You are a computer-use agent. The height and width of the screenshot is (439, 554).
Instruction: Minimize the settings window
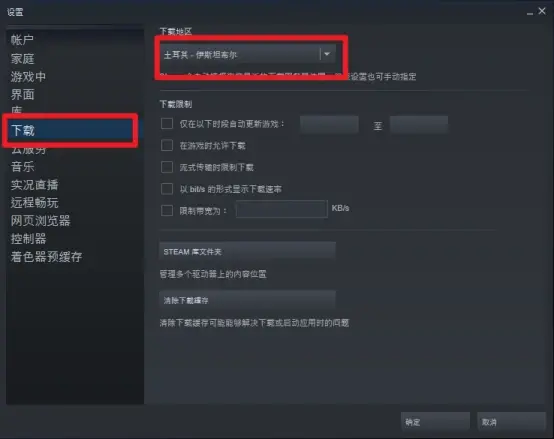(x=530, y=12)
